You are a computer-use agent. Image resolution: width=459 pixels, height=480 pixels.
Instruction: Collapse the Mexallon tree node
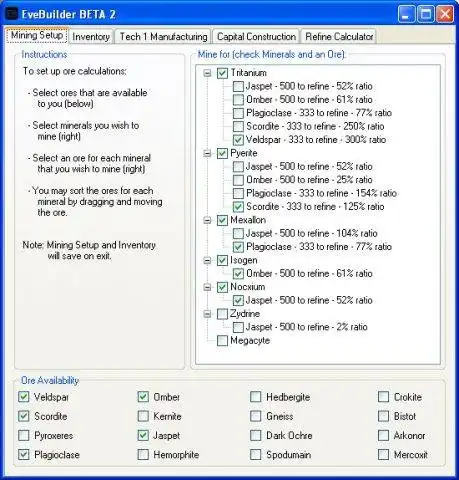tap(207, 220)
